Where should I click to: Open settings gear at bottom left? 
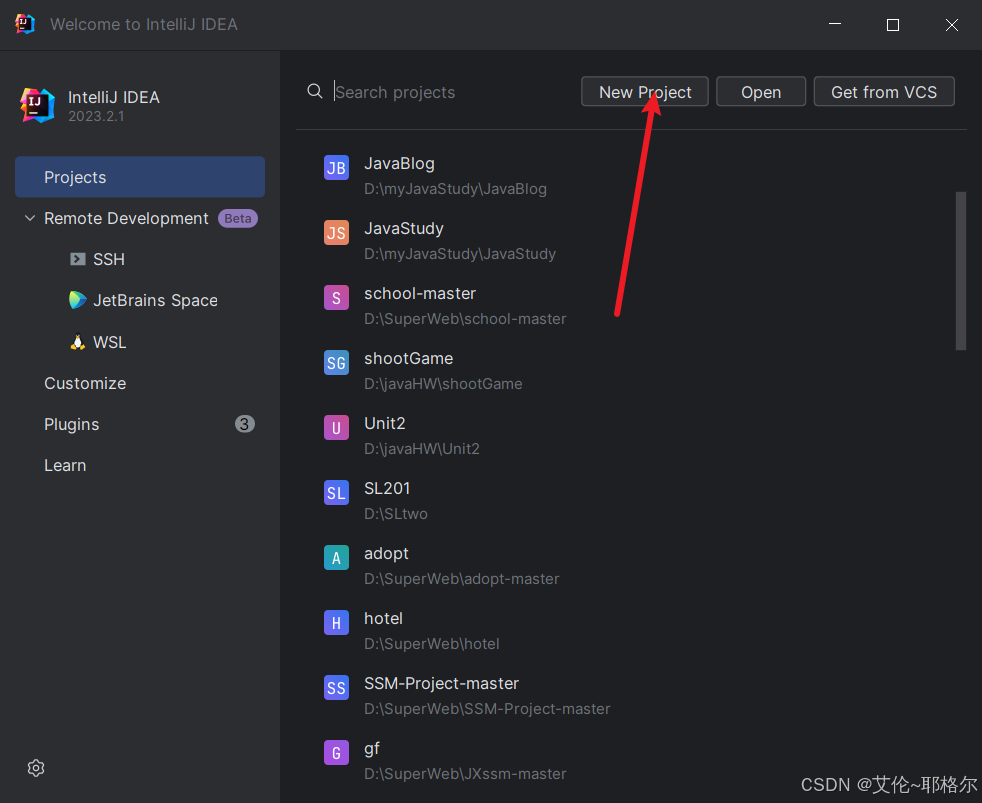(x=36, y=768)
